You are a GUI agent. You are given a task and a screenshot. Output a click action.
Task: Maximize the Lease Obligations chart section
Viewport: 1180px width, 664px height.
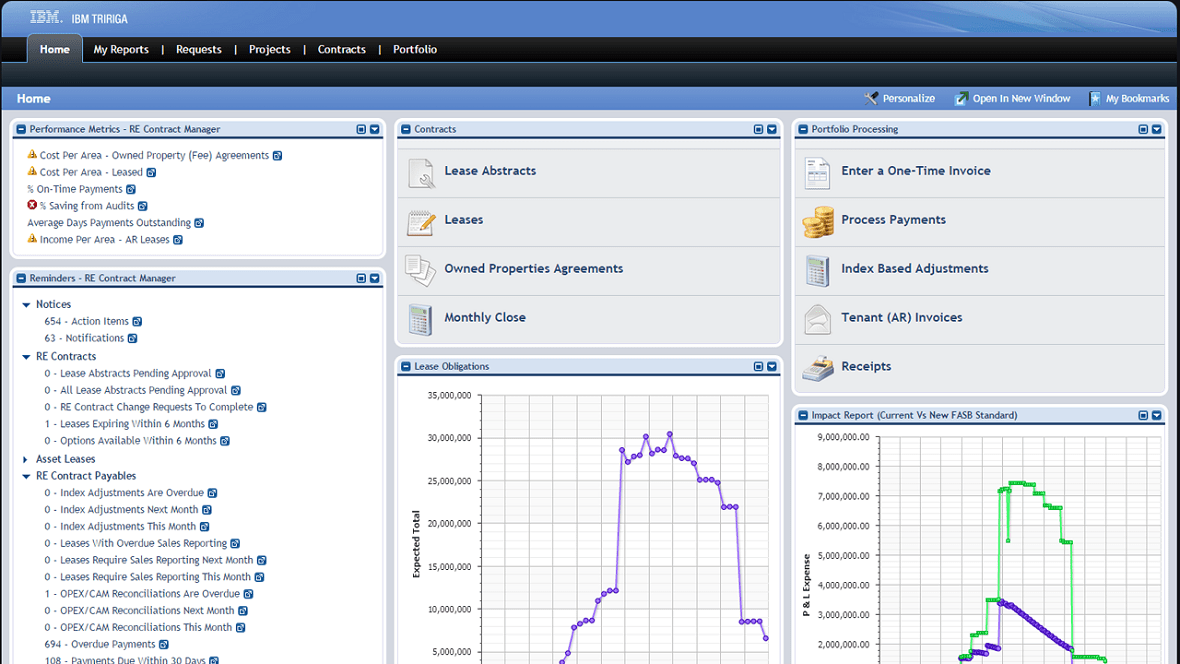click(x=759, y=367)
